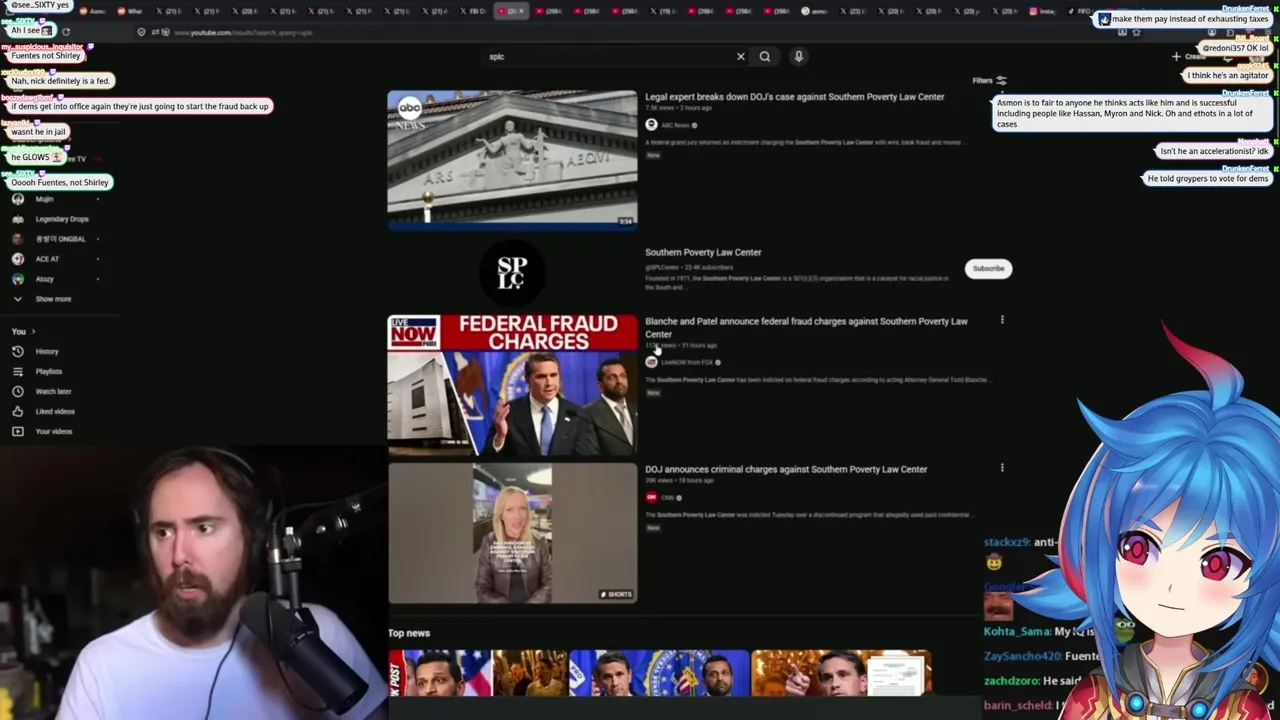Open the Atozy subscription channel
1280x720 pixels.
(x=44, y=279)
